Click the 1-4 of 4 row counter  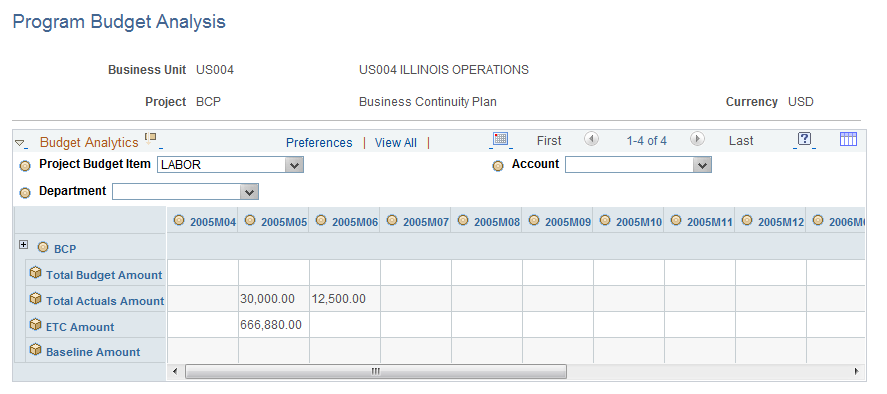coord(647,140)
